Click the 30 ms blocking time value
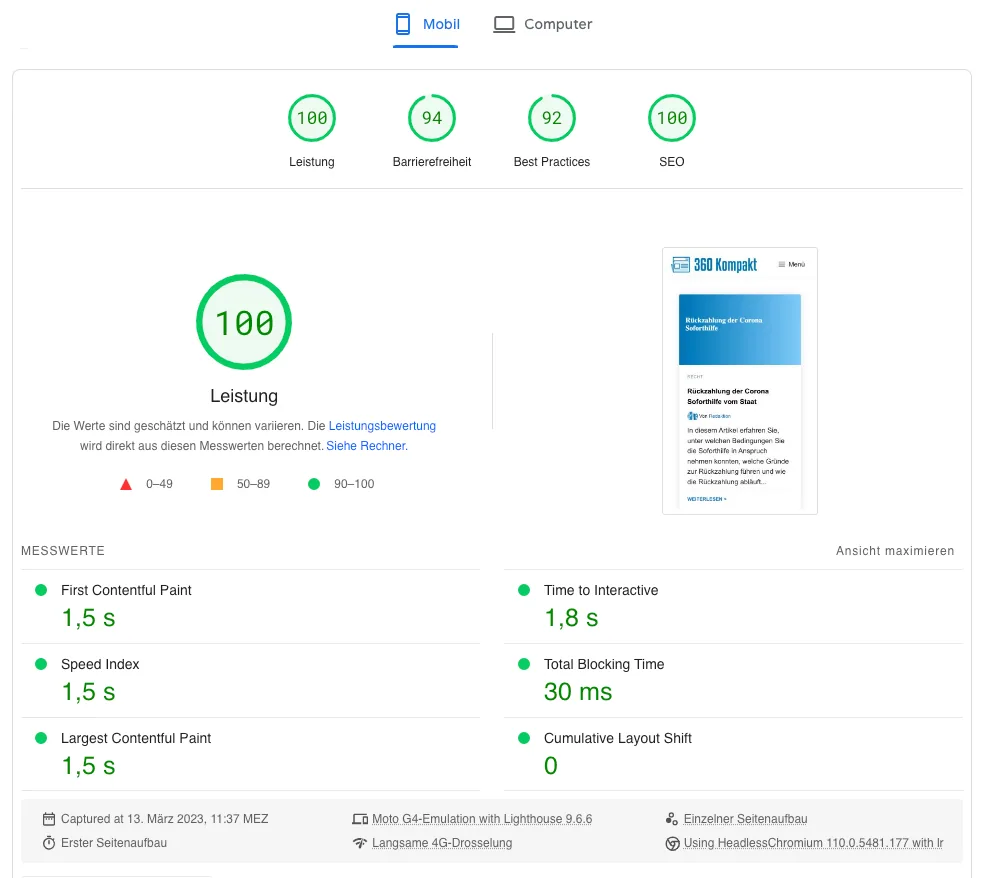986x878 pixels. (578, 692)
